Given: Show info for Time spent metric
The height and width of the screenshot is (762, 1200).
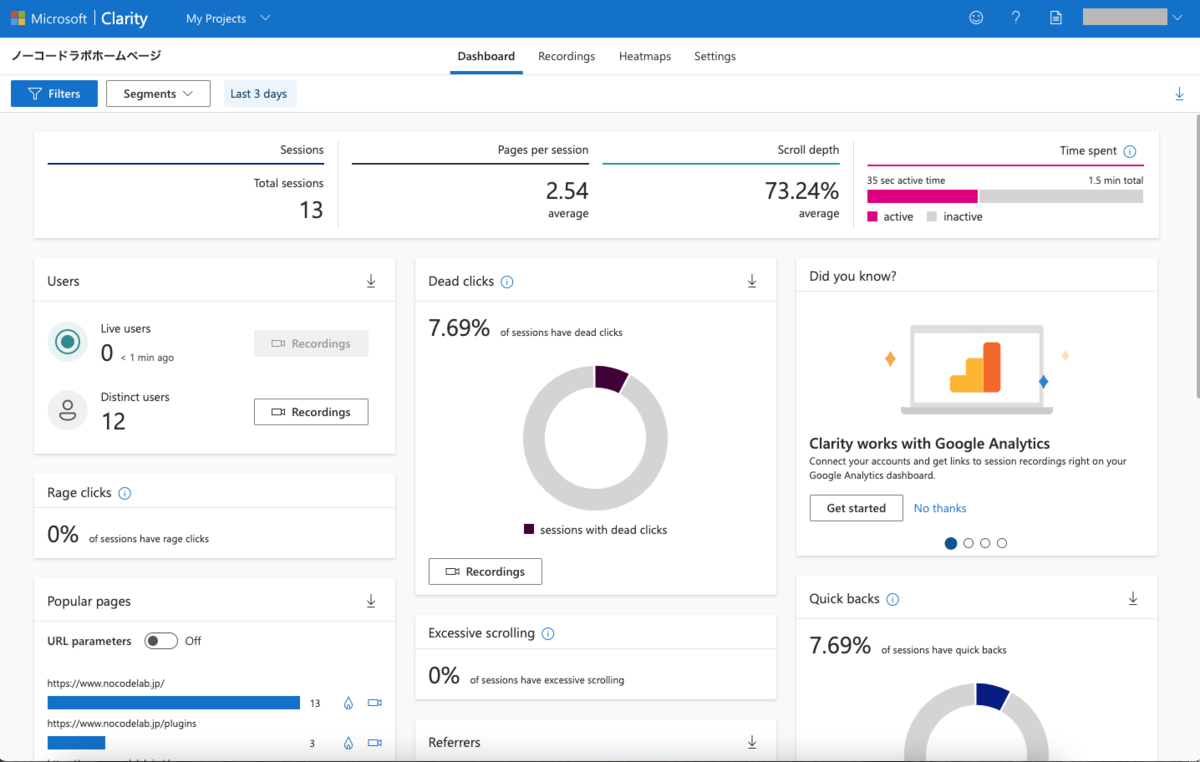Looking at the screenshot, I should pyautogui.click(x=1130, y=151).
